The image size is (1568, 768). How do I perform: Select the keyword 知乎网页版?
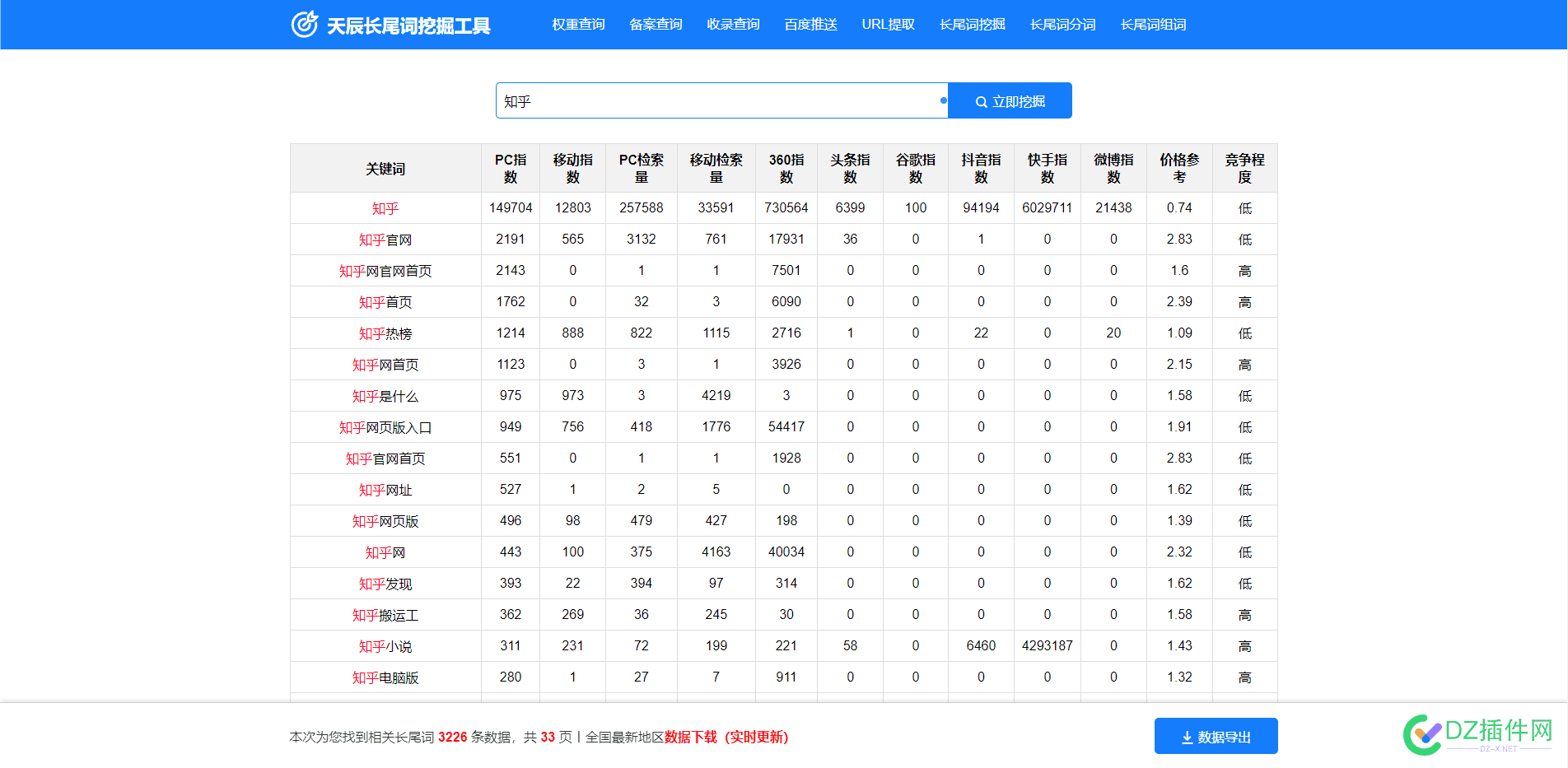[x=385, y=521]
